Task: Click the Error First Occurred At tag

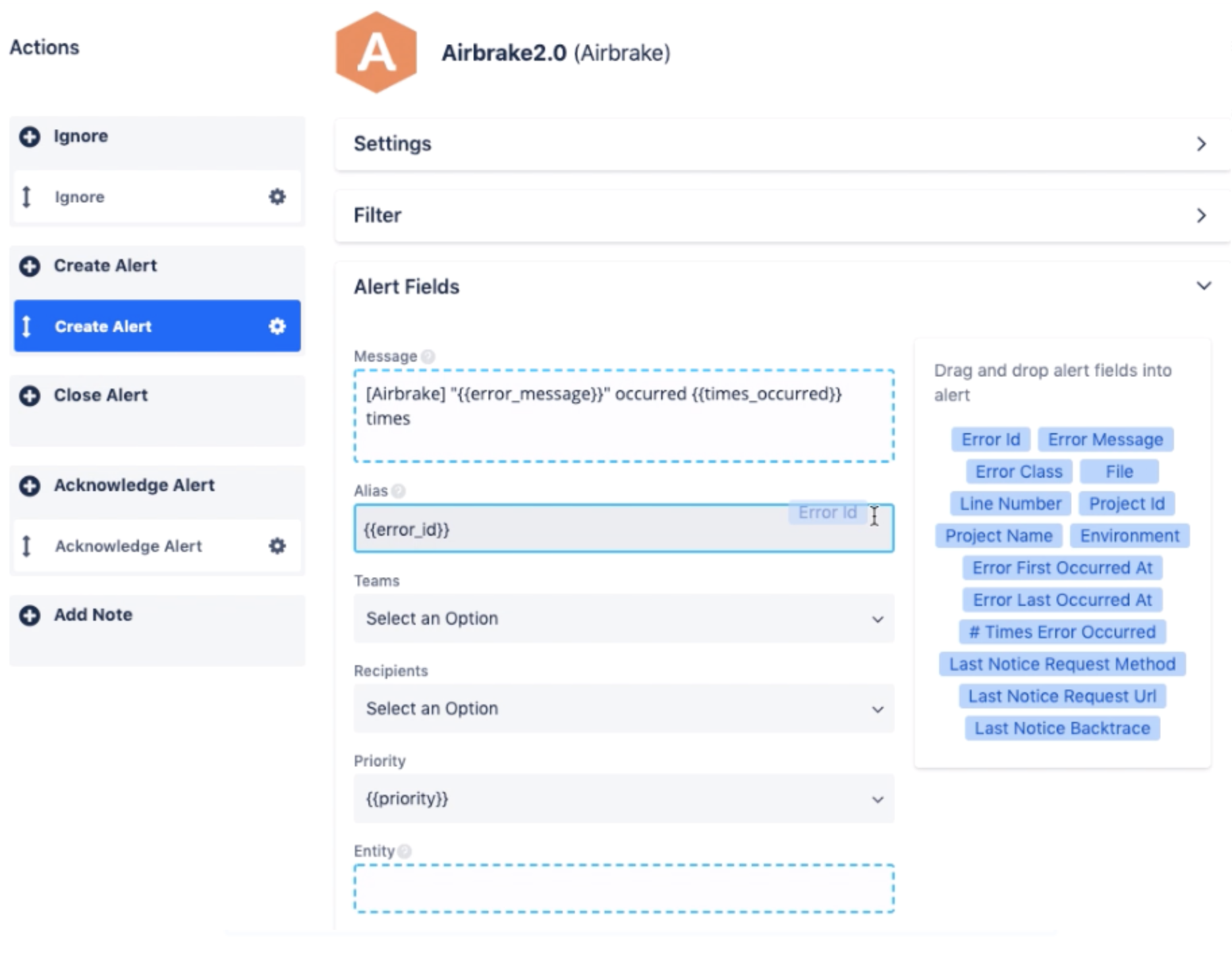Action: click(1062, 568)
